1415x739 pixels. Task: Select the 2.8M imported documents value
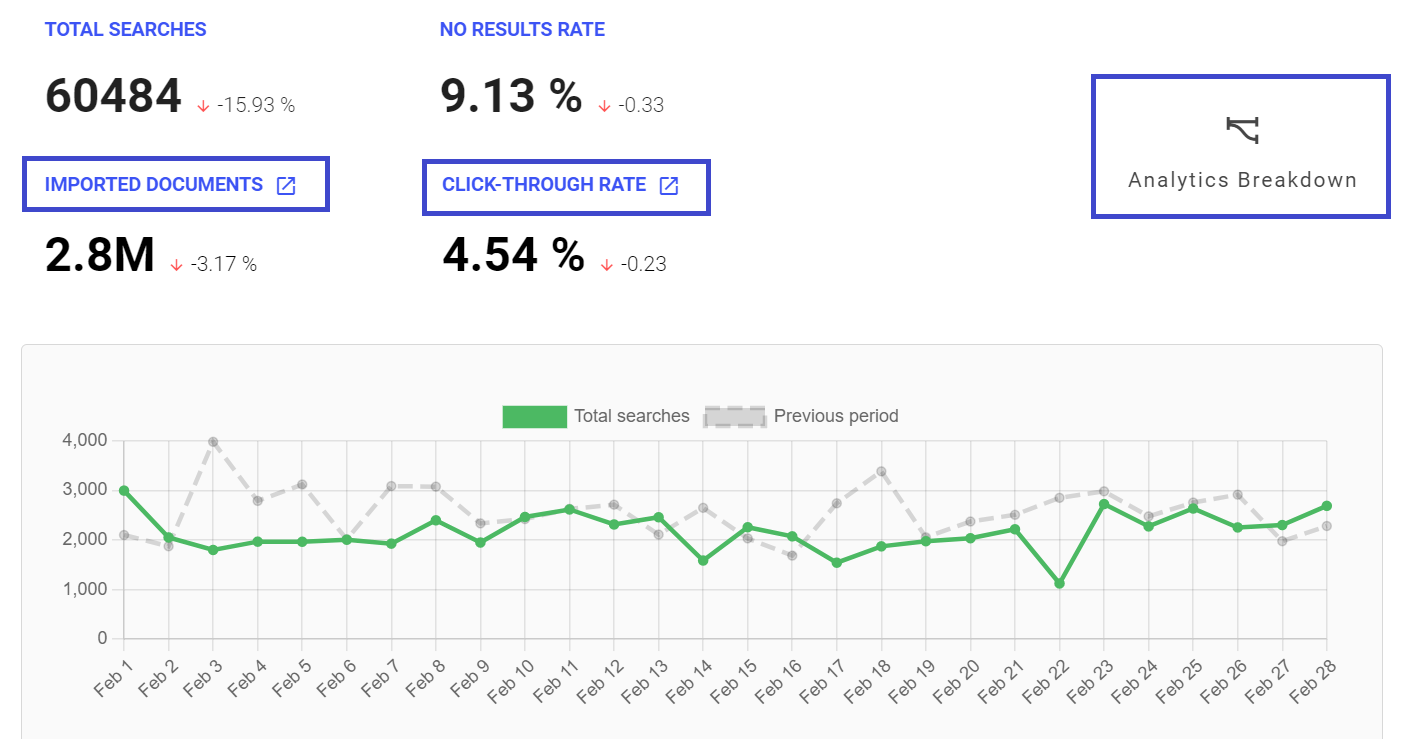(100, 256)
